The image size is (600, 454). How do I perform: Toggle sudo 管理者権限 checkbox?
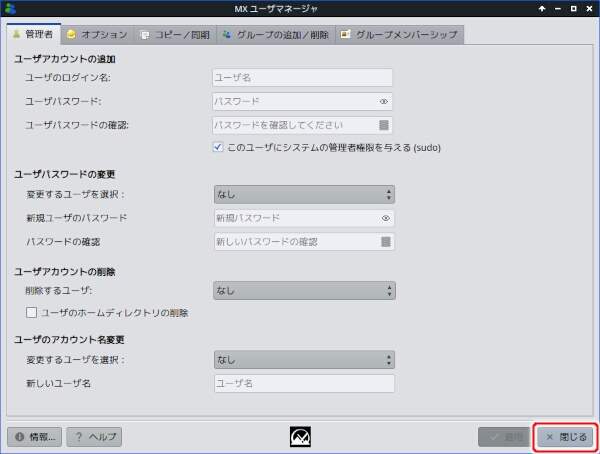(219, 147)
